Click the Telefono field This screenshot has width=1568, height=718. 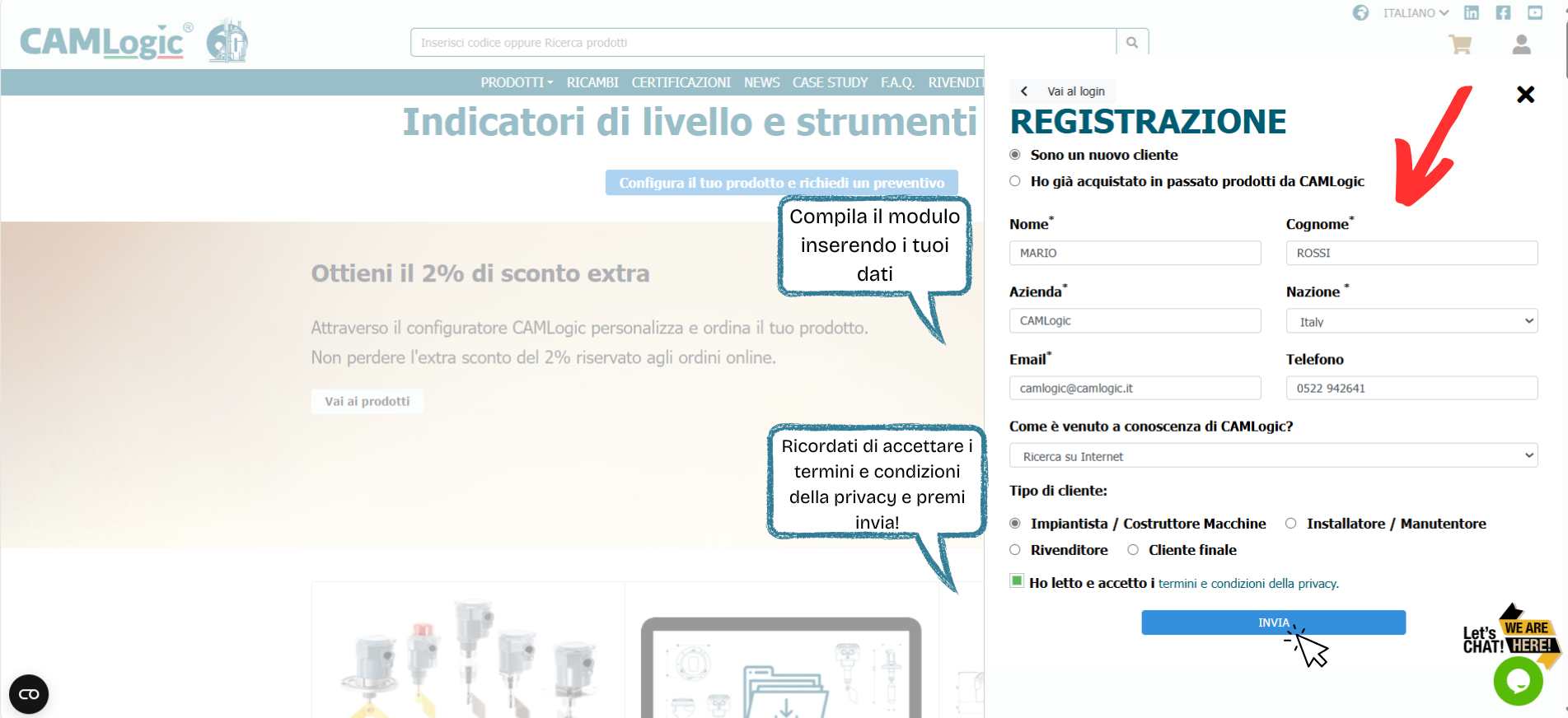click(x=1411, y=388)
